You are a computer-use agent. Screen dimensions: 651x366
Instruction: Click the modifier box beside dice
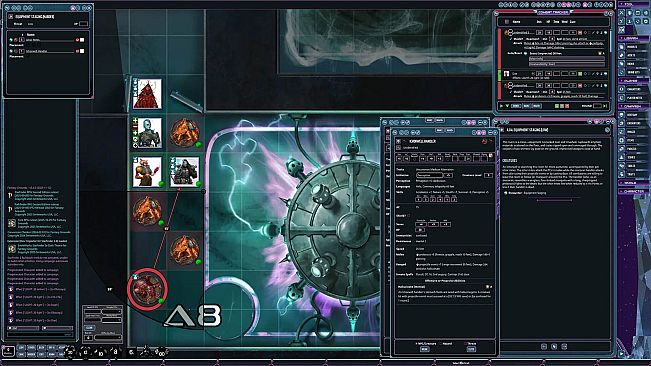(x=8, y=352)
